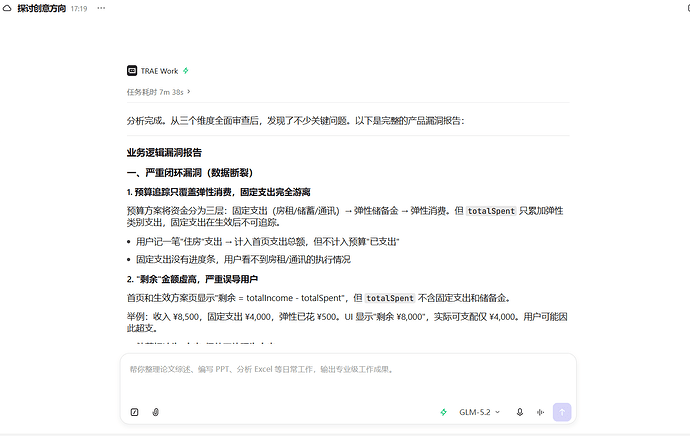Click the green lightning icon beside TRAE Work
The width and height of the screenshot is (690, 436).
click(186, 71)
